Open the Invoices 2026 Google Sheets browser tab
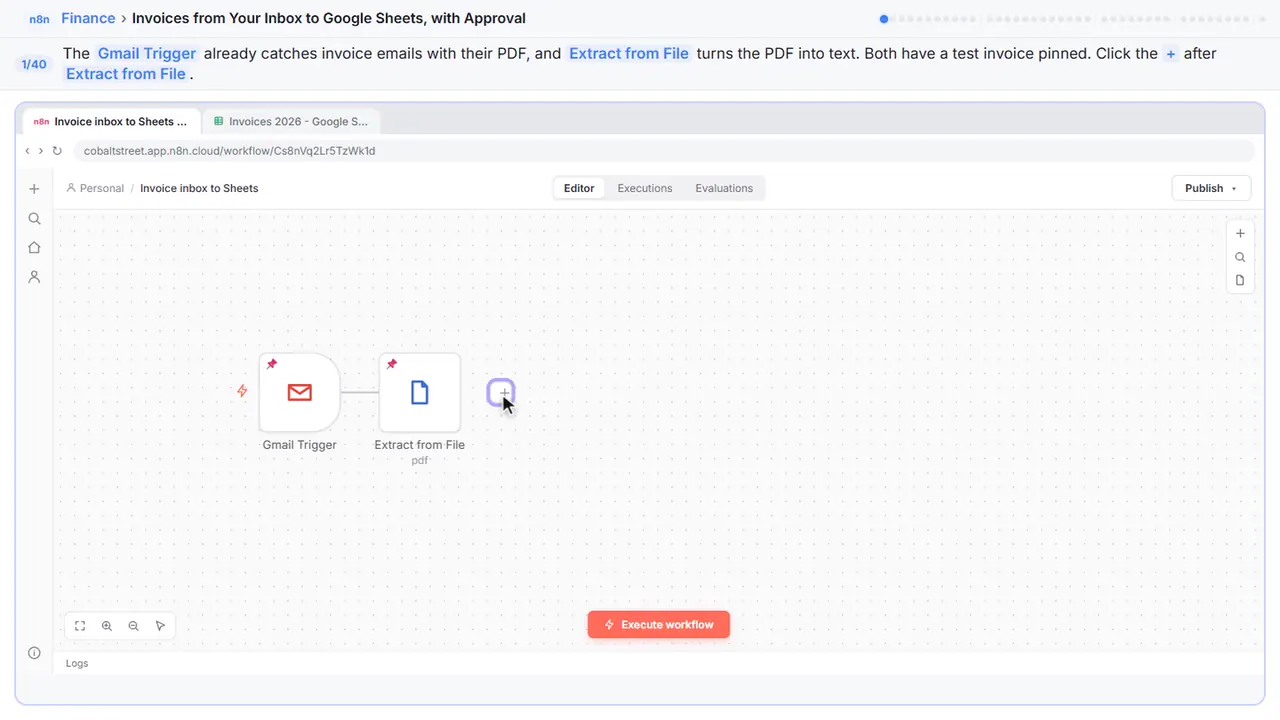The image size is (1280, 720). (x=290, y=121)
